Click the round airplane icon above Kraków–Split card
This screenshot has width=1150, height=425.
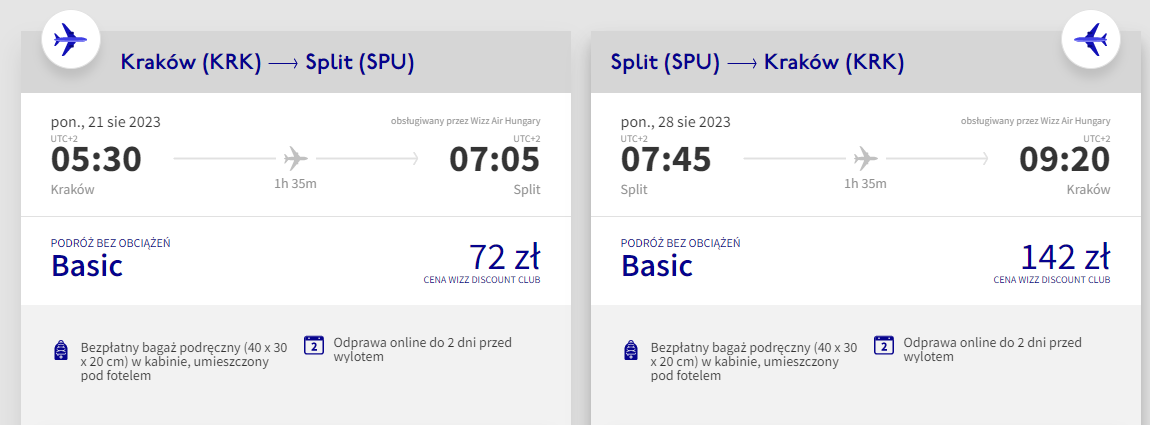70,40
